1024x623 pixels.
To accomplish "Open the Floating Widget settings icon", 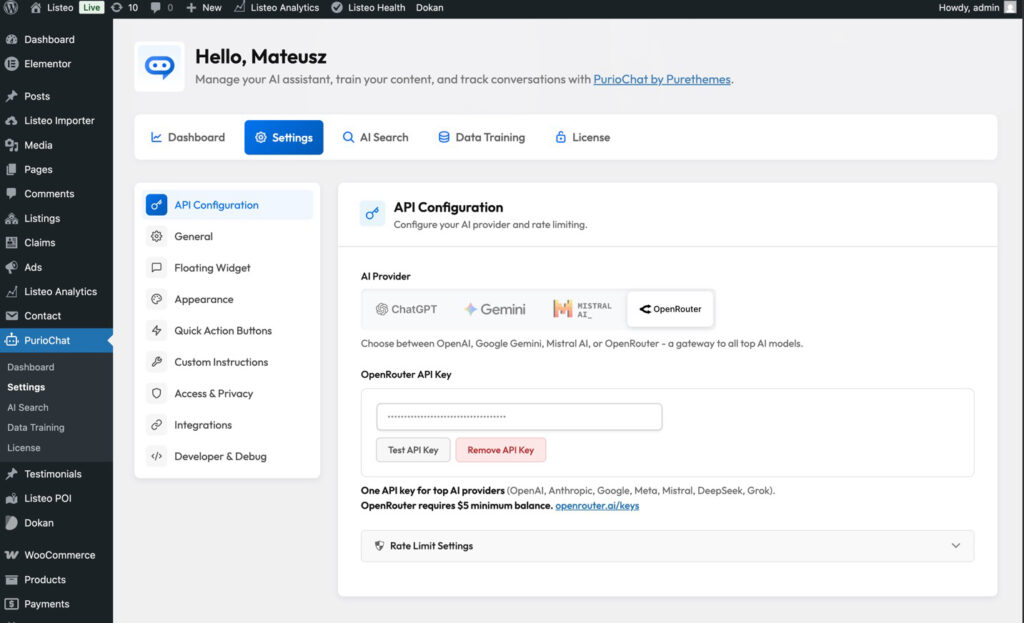I will [x=157, y=268].
